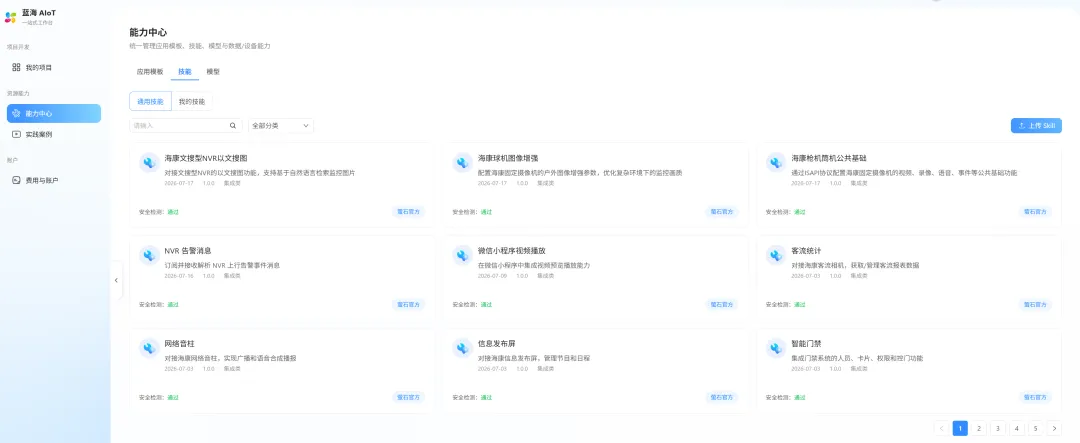Click 萤石官方 tag on NVR 告警消息 card
Screen dimensions: 1080x443
point(408,305)
